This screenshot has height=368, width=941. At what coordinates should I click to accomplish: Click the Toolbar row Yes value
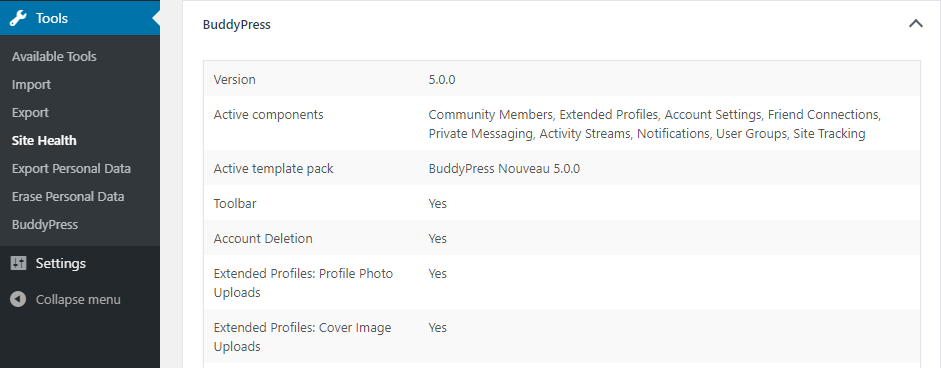(437, 204)
